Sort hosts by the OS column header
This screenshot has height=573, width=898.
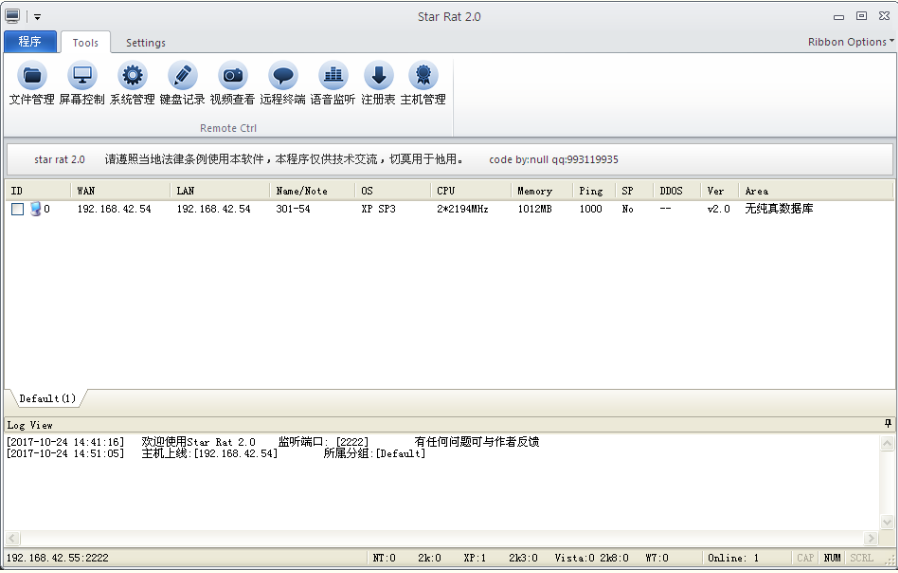coord(392,191)
